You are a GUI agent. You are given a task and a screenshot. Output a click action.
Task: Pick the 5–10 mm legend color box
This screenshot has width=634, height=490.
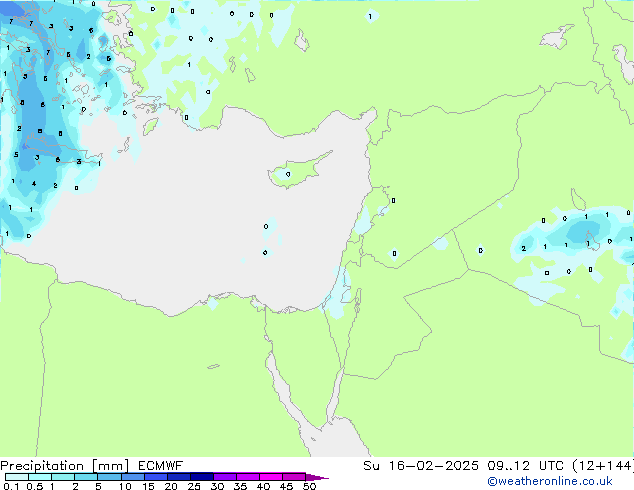[110, 477]
